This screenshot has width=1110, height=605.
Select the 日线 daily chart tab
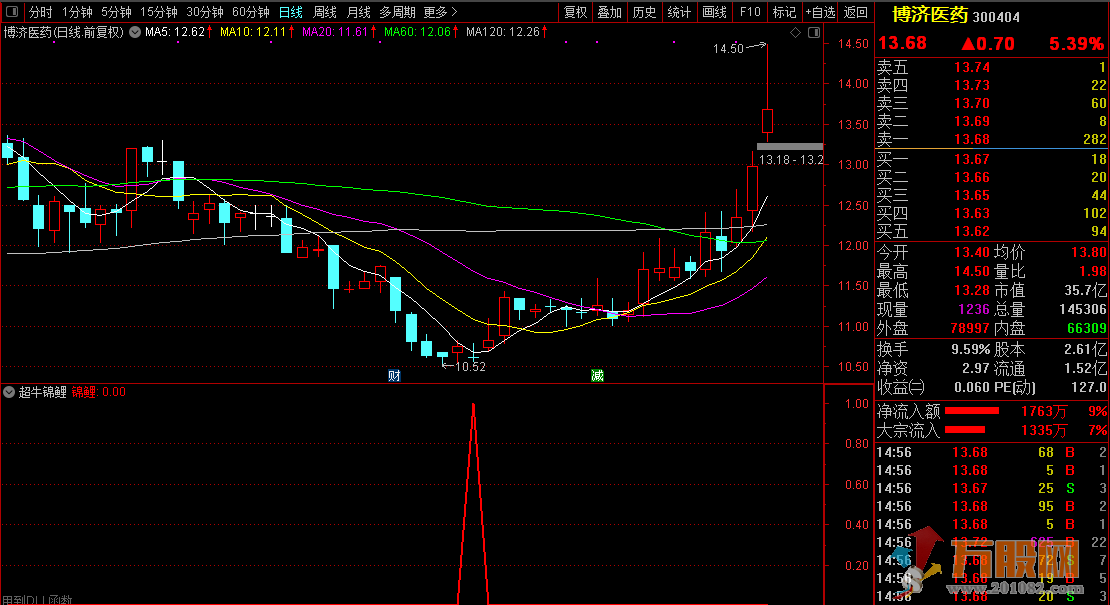(290, 12)
